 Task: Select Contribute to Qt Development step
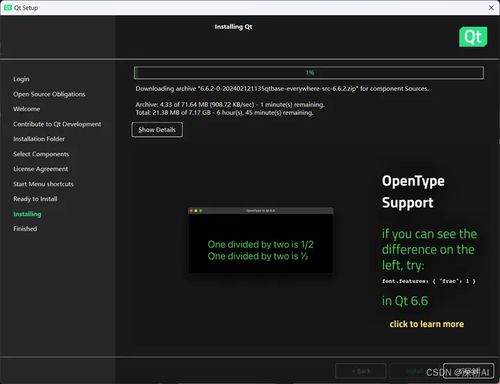(x=57, y=124)
